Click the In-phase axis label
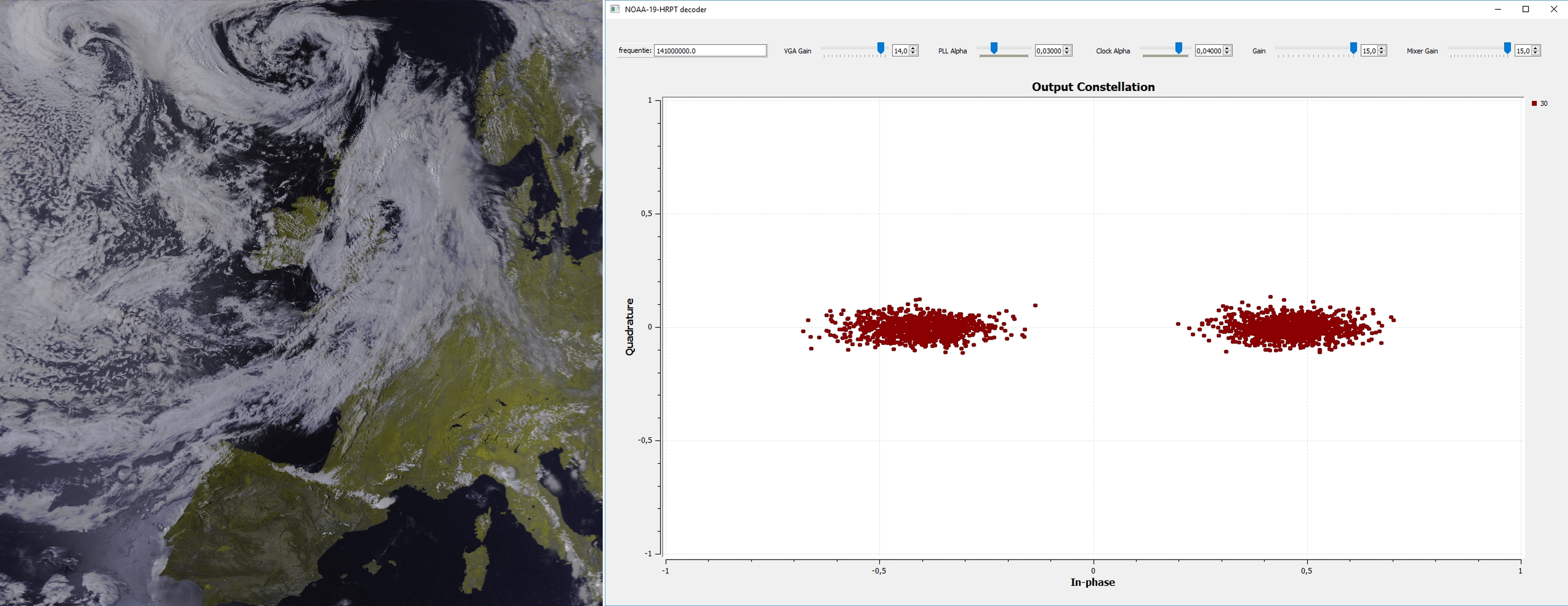This screenshot has height=606, width=1568. (x=1093, y=582)
